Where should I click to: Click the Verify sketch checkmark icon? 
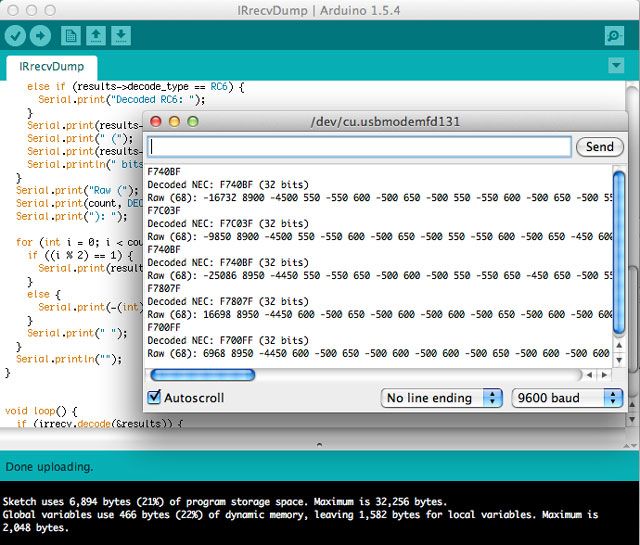[x=15, y=36]
